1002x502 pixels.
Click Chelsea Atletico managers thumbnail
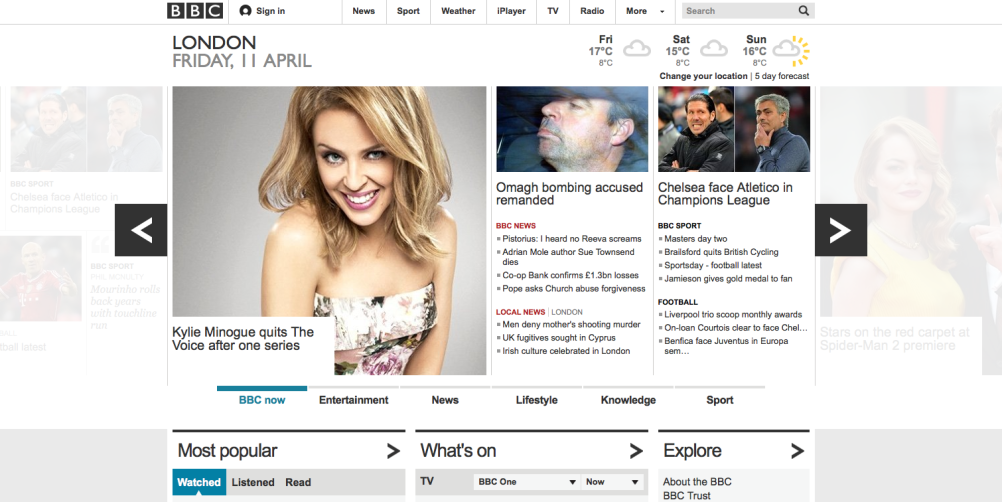tap(734, 129)
